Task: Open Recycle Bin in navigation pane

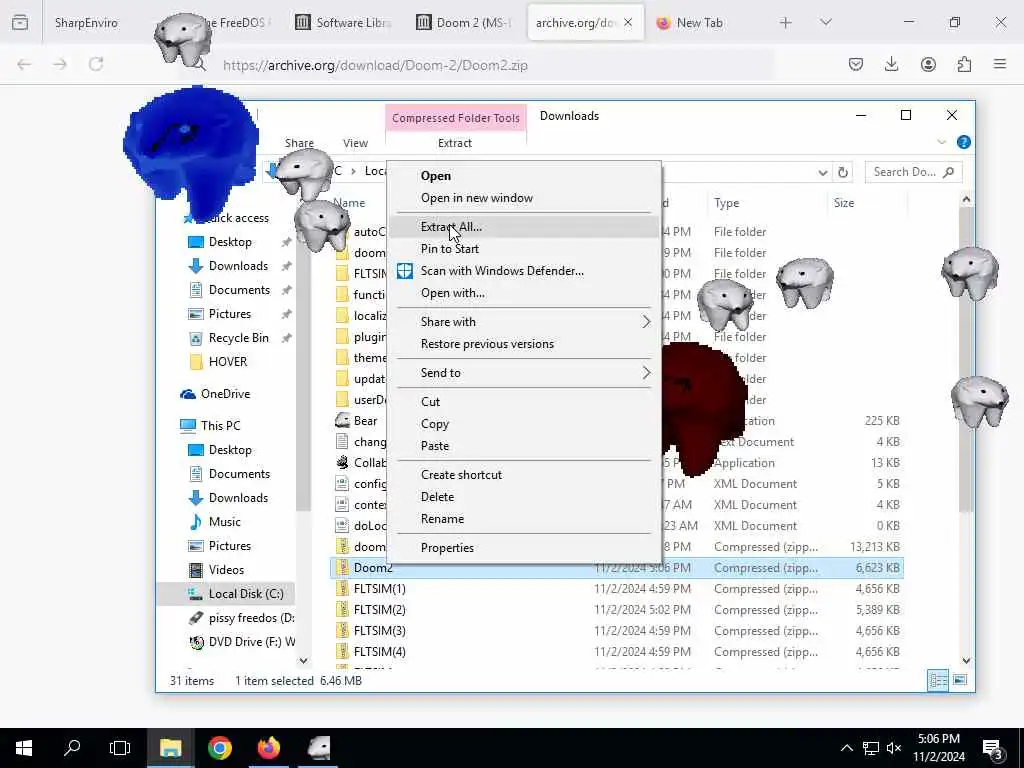Action: 238,338
